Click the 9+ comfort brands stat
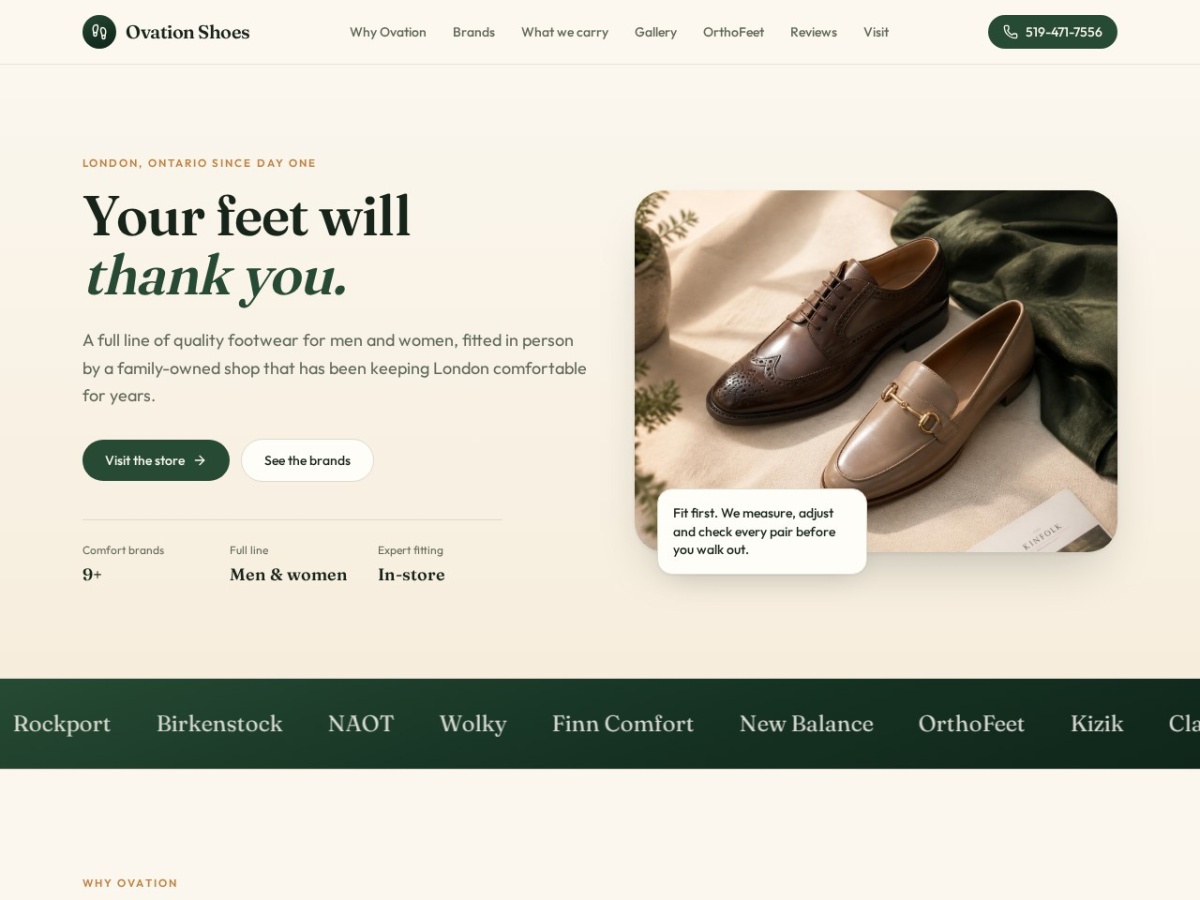 coord(123,564)
